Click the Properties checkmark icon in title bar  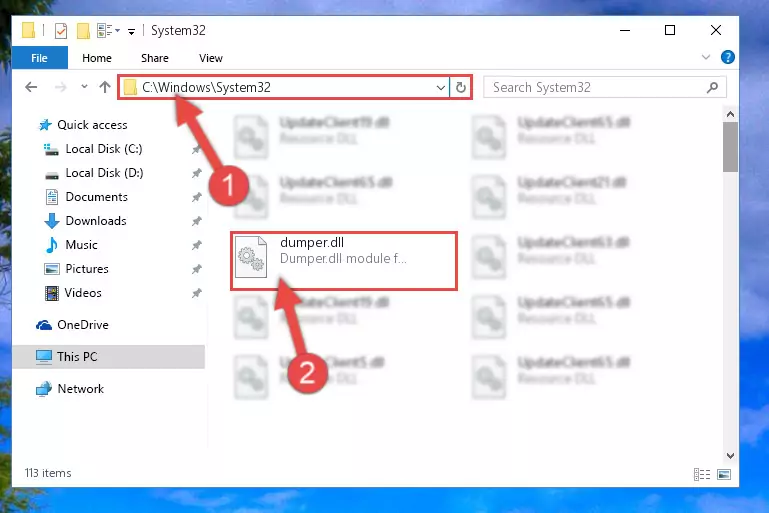(61, 31)
